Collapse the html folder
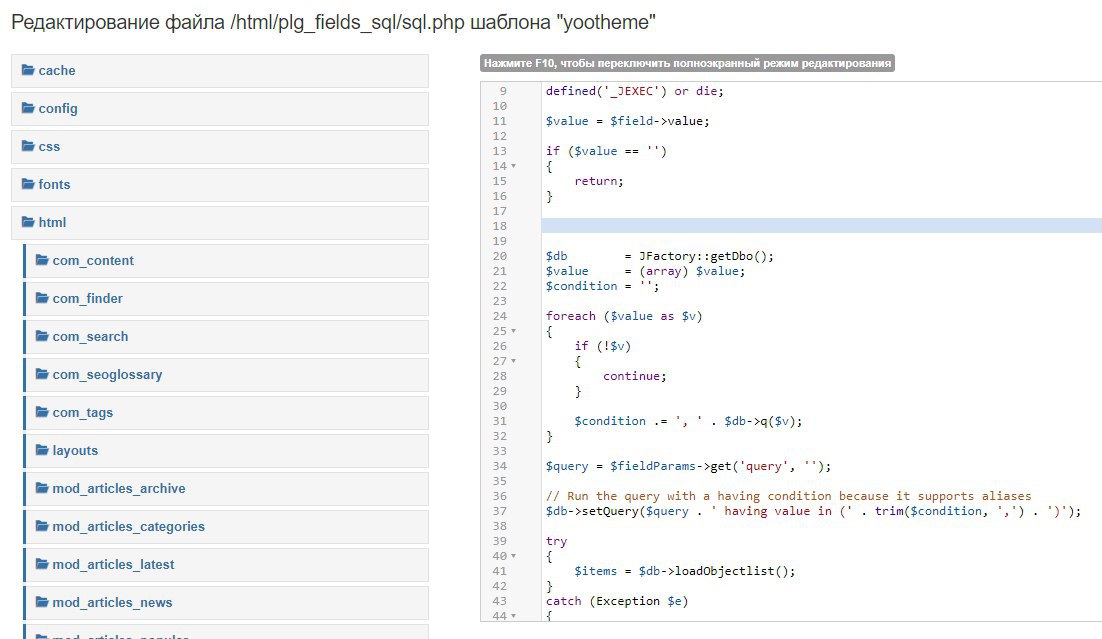 [x=220, y=222]
